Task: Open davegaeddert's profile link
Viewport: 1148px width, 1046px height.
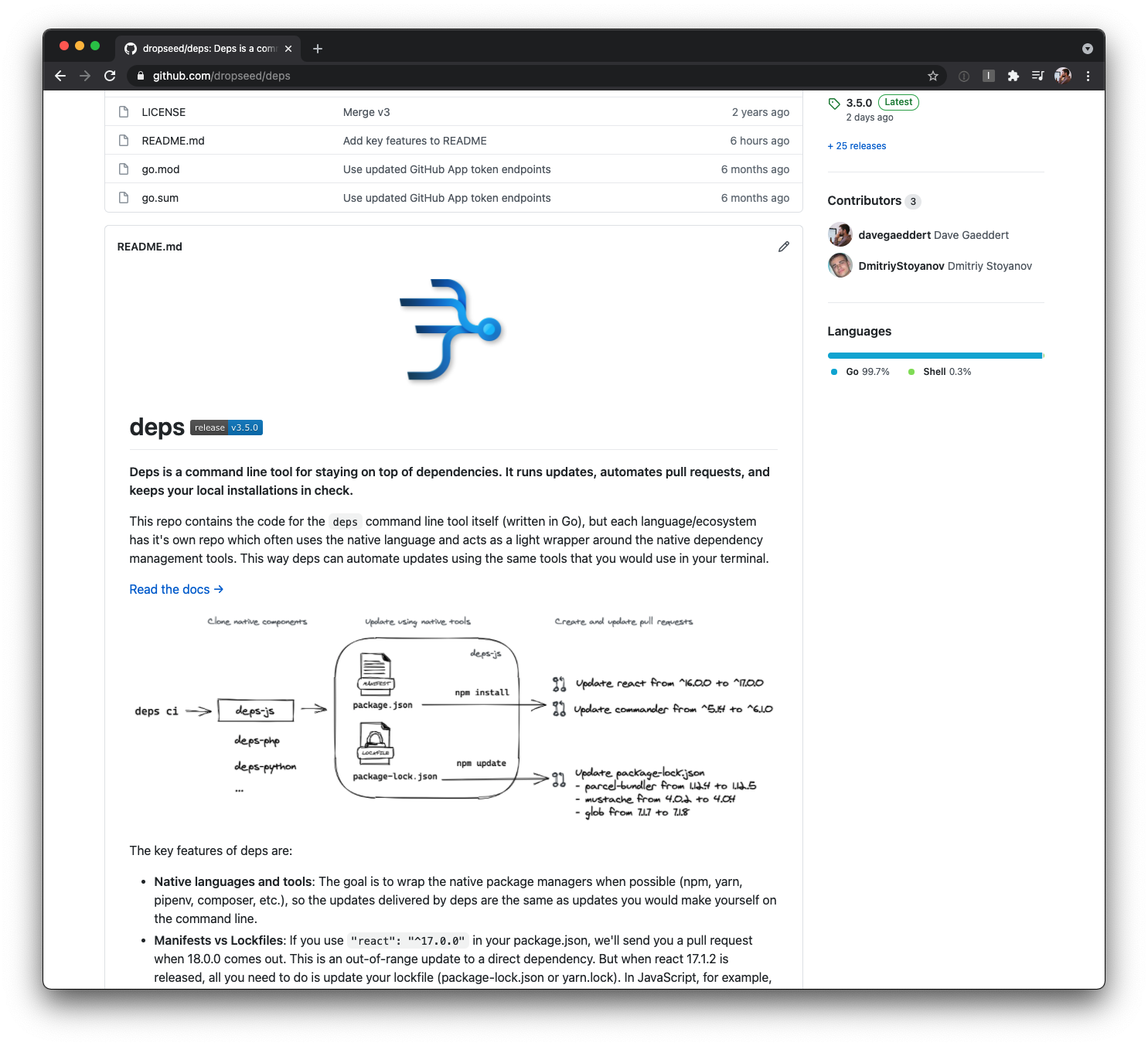Action: click(x=894, y=235)
